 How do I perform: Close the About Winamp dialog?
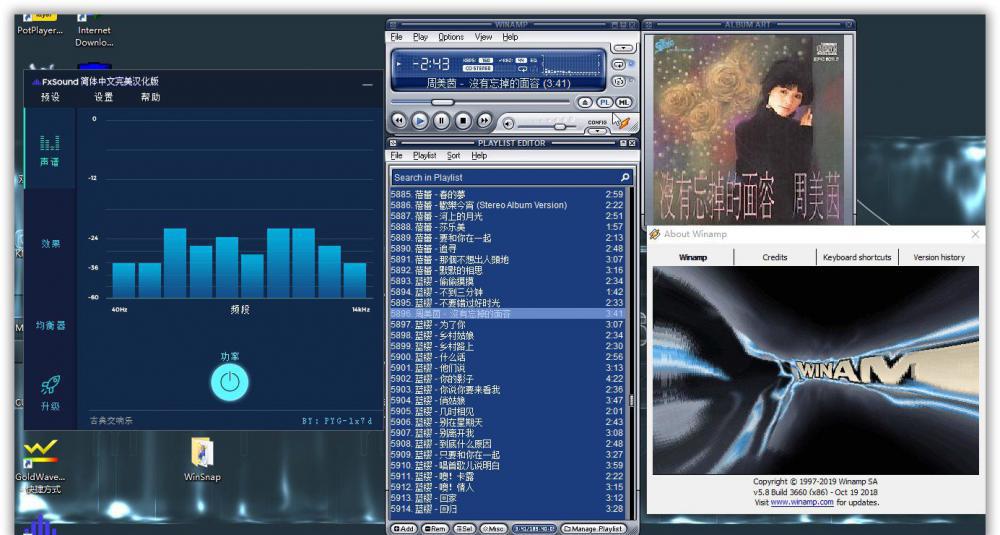tap(975, 234)
